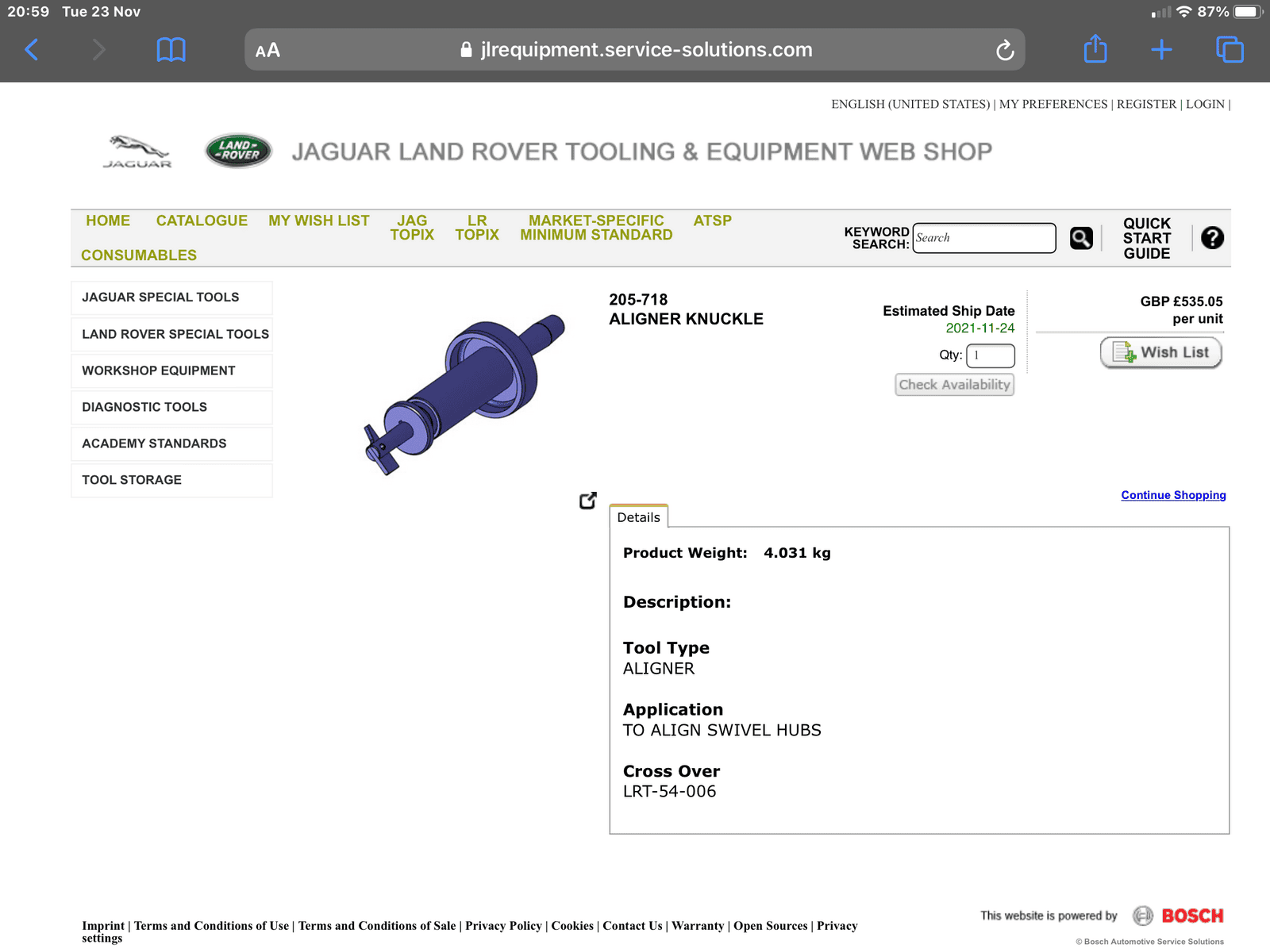The height and width of the screenshot is (952, 1270).
Task: Open MY PREFERENCES link
Action: (x=1053, y=104)
